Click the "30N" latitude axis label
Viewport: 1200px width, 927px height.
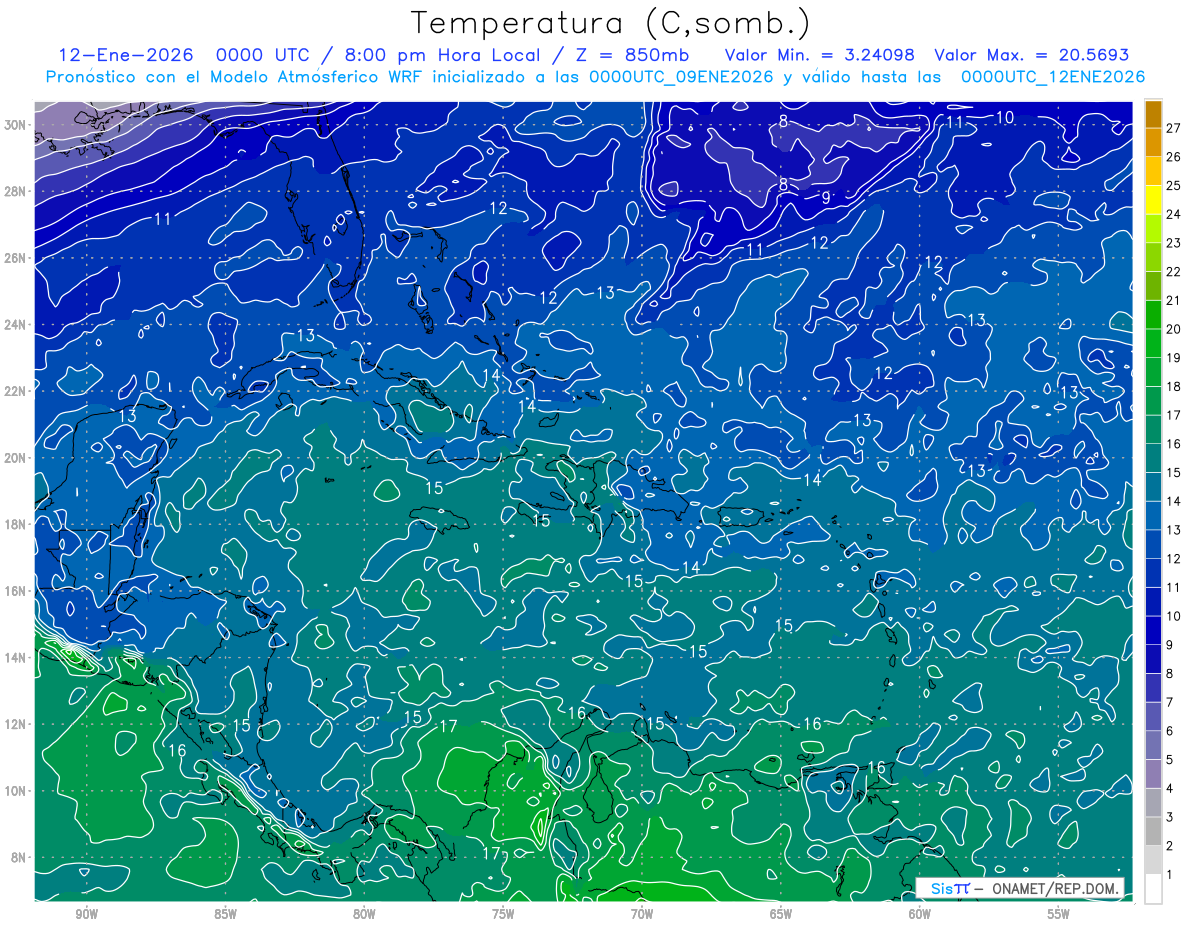15,125
